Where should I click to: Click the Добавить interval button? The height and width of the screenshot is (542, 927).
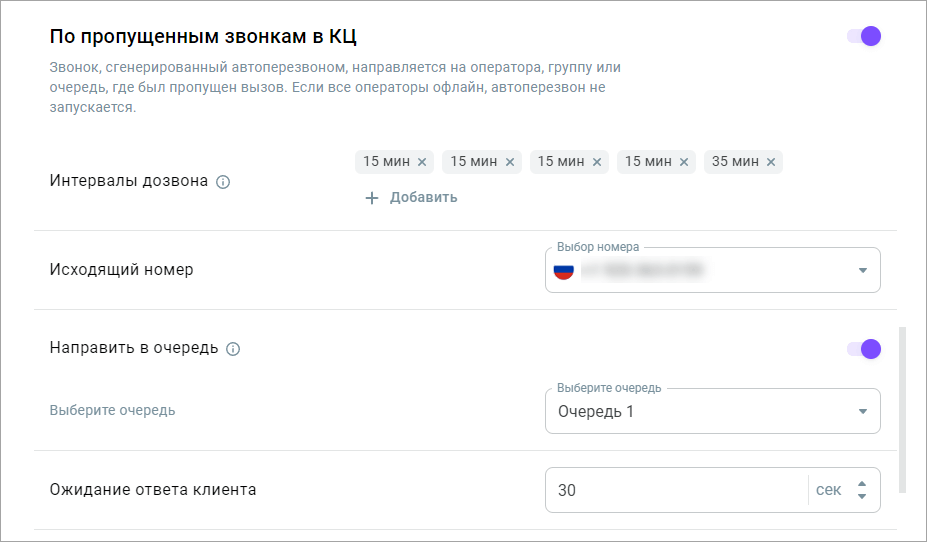(411, 197)
